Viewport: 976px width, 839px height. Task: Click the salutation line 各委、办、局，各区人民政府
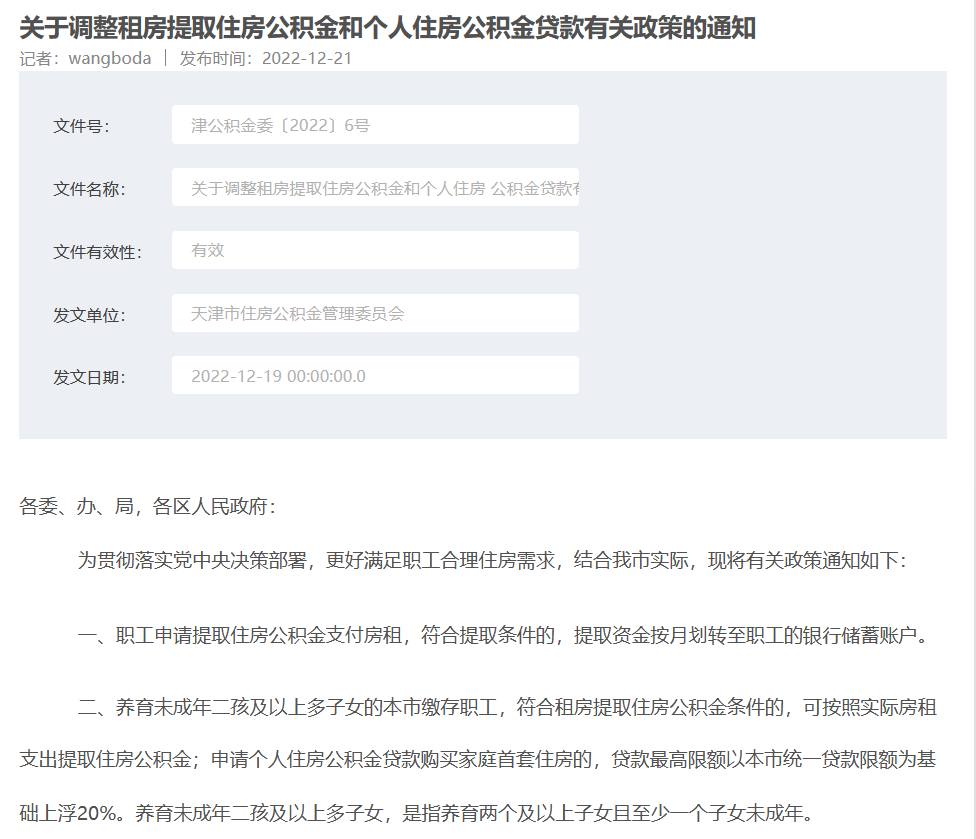coord(147,506)
